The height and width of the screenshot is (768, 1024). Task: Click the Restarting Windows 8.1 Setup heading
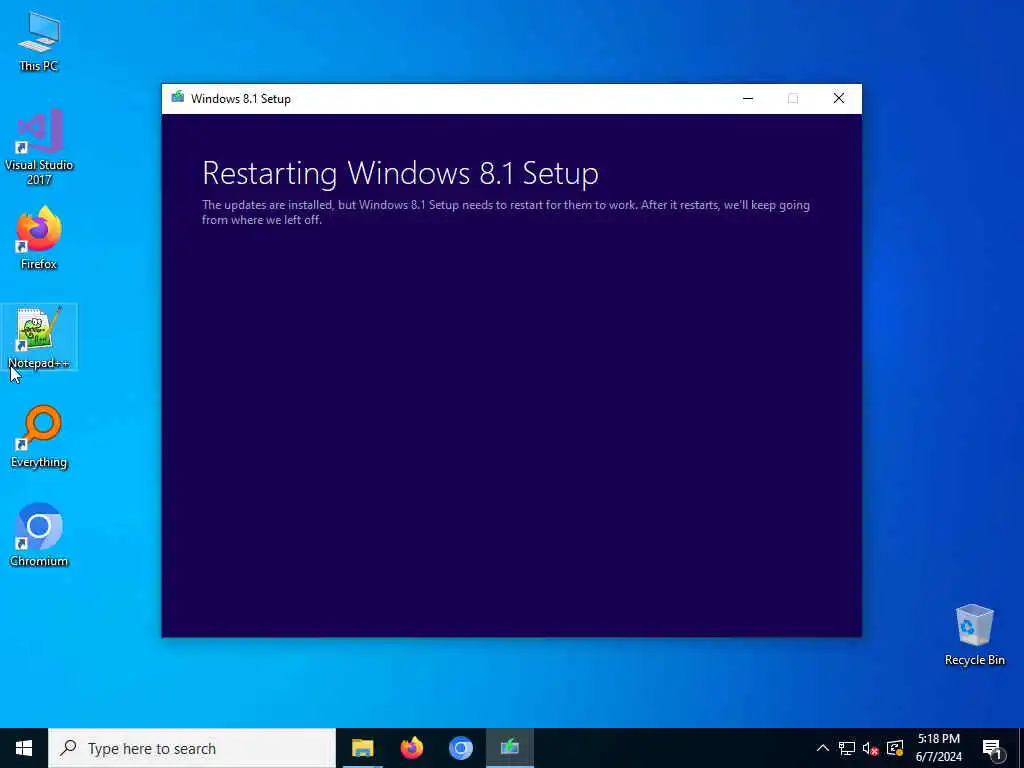[x=400, y=173]
